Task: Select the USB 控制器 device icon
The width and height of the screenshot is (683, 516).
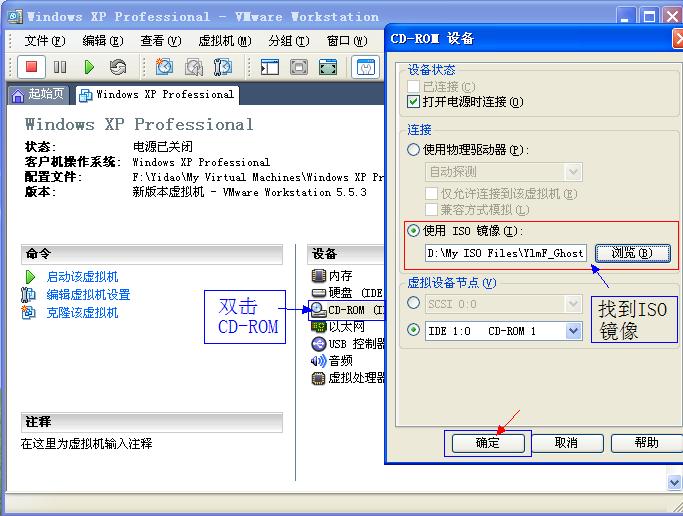Action: (319, 344)
